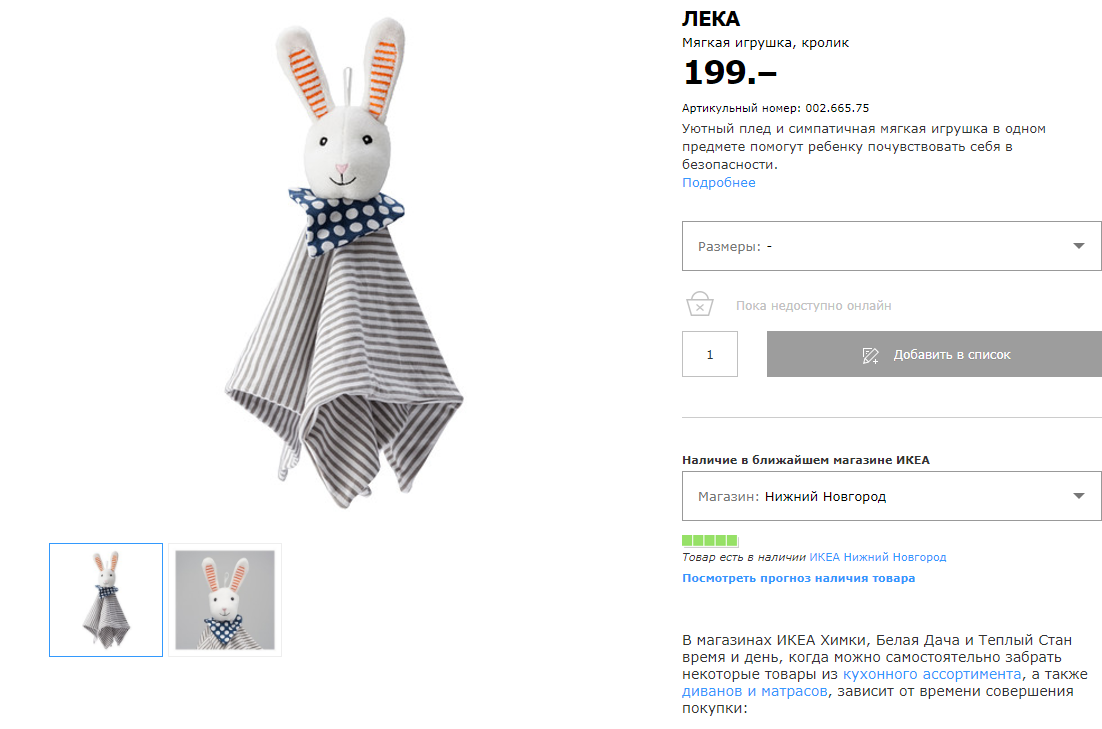Image resolution: width=1102 pixels, height=729 pixels.
Task: Click the unavailable-online shopping basket icon
Action: click(x=699, y=304)
